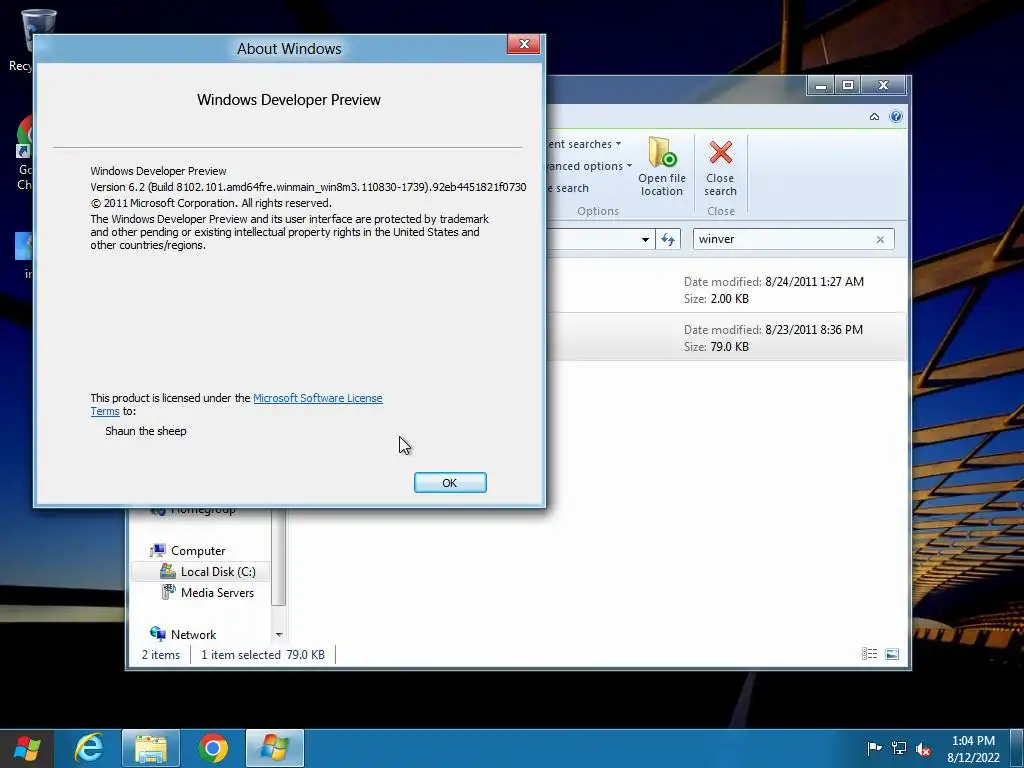
Task: Open File Explorer taskbar icon
Action: pyautogui.click(x=151, y=748)
